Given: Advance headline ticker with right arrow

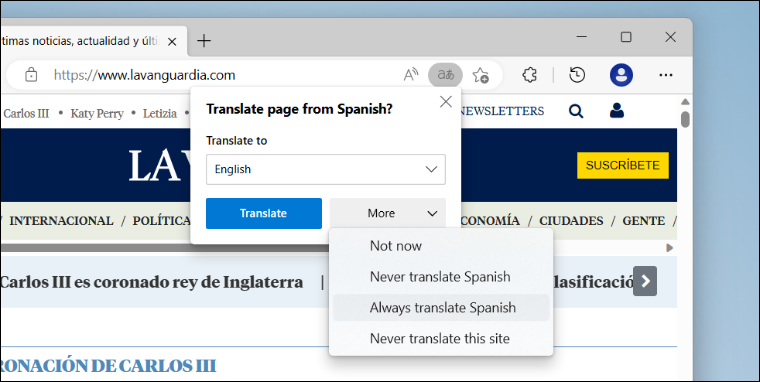Looking at the screenshot, I should point(645,281).
